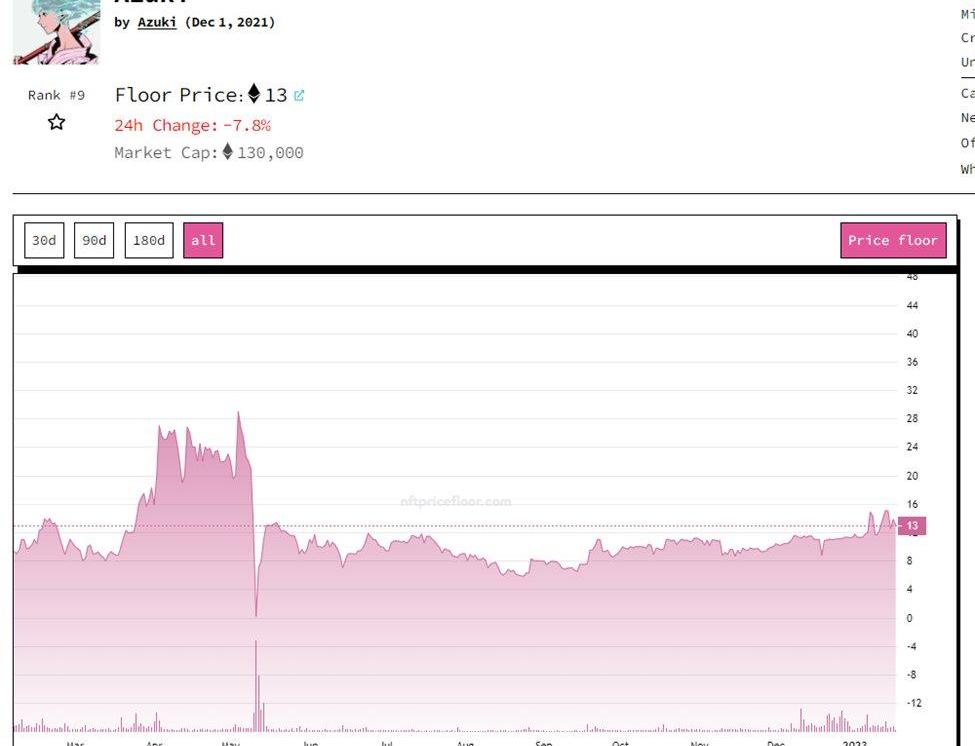Click the pink 13 price tag on axis
Viewport: 975px width, 746px height.
click(x=912, y=526)
